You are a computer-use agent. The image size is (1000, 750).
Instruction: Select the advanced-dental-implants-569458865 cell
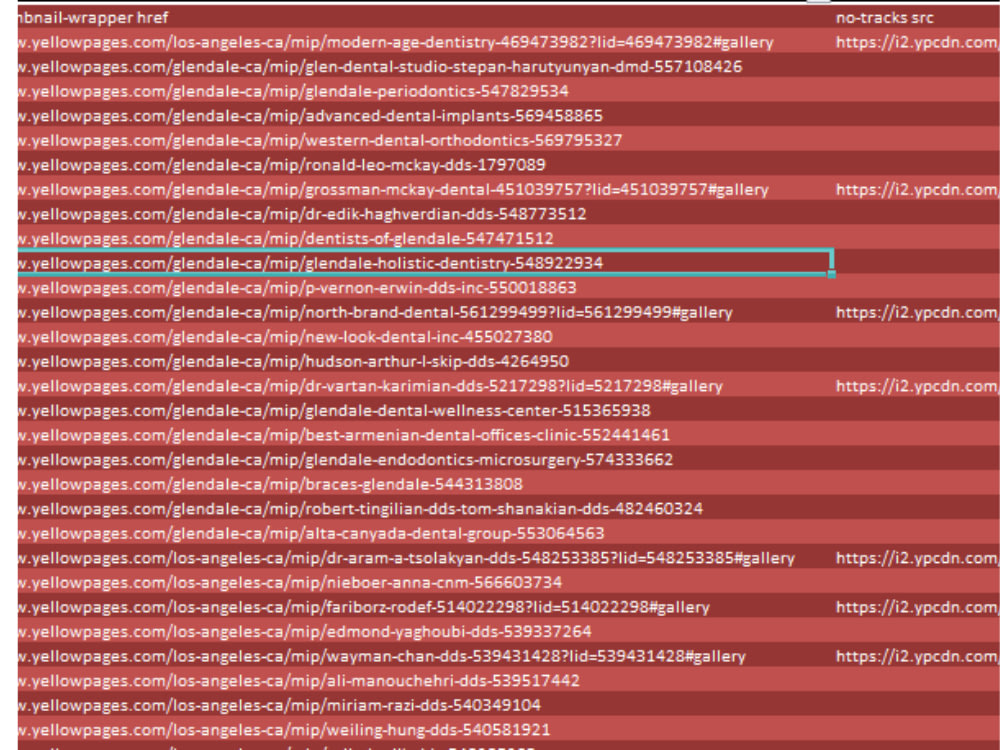click(425, 116)
